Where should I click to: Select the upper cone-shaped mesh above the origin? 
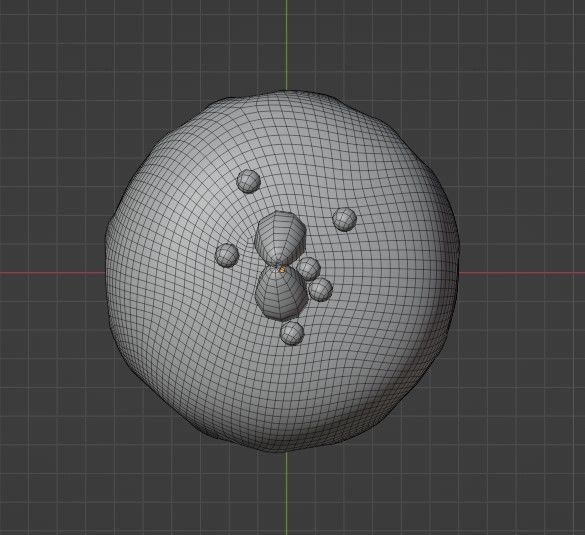pyautogui.click(x=280, y=237)
